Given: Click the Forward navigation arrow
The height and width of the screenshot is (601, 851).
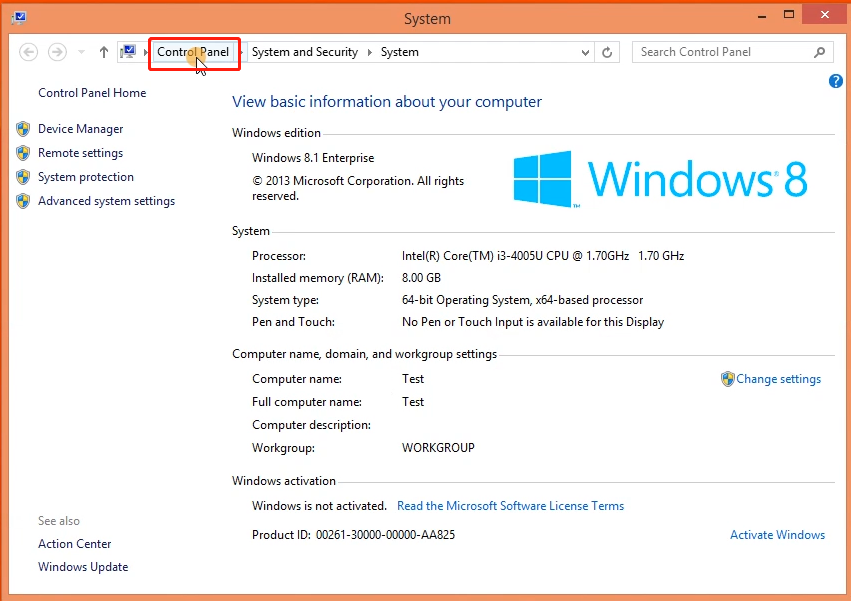Looking at the screenshot, I should coord(57,52).
